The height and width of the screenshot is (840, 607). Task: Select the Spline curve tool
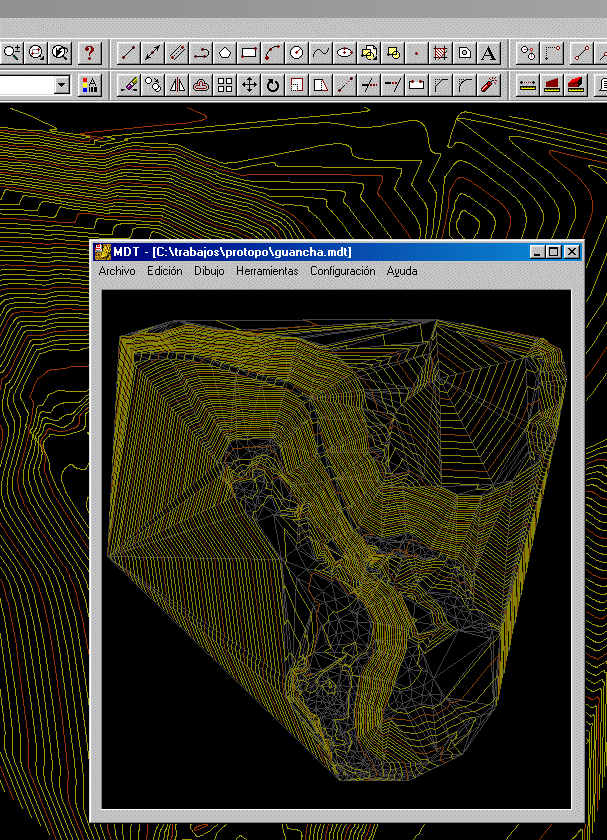321,53
